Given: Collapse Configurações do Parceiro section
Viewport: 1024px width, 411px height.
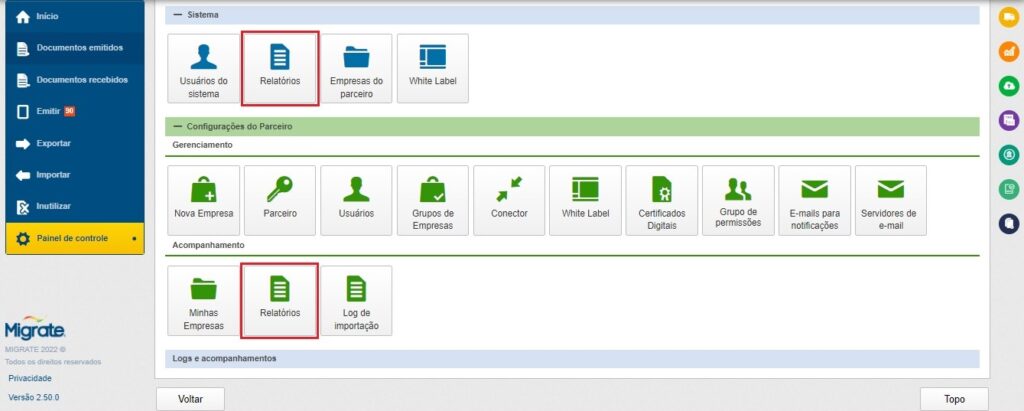Looking at the screenshot, I should 178,127.
